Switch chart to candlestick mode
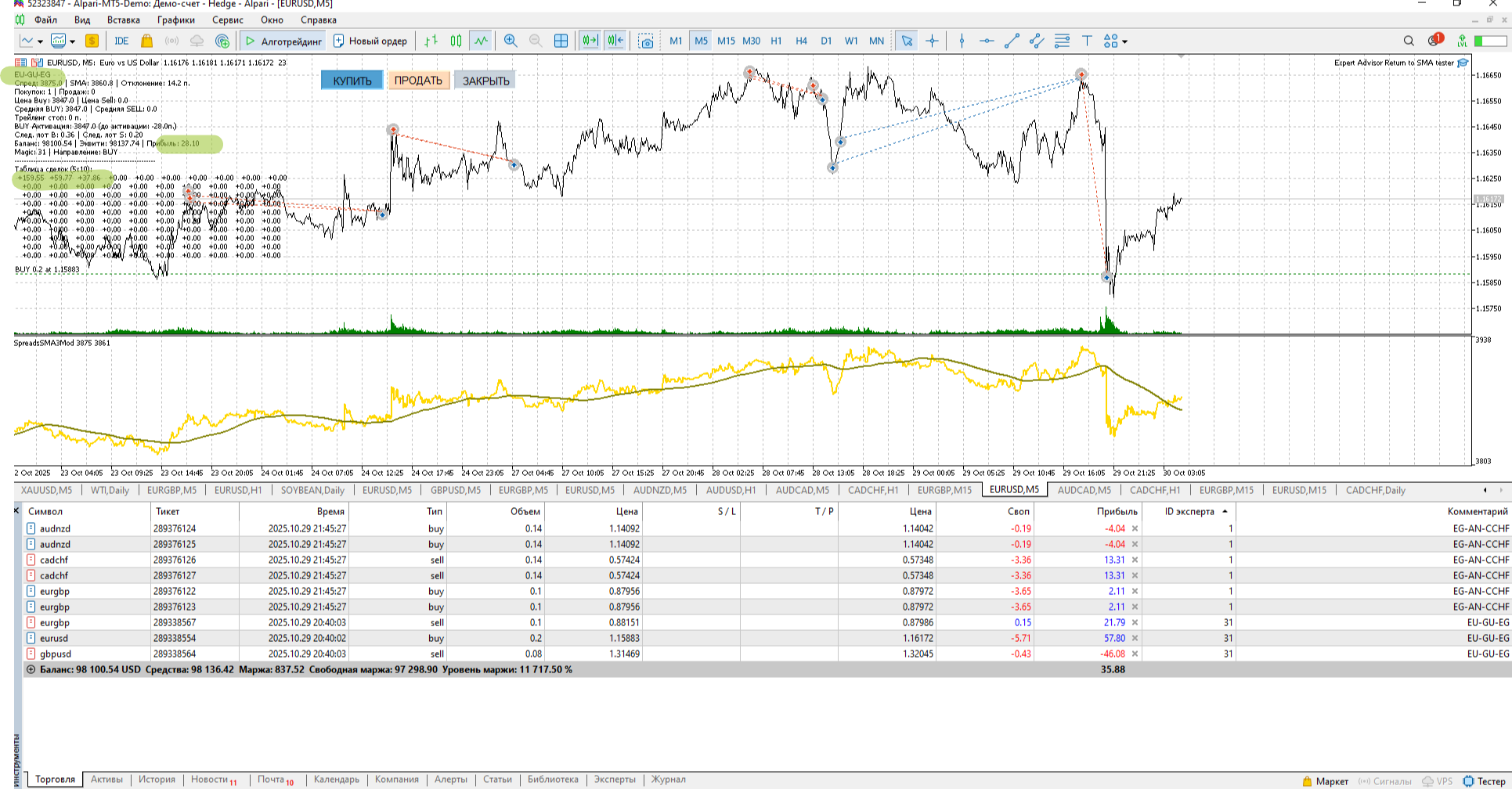This screenshot has width=1512, height=789. tap(456, 41)
